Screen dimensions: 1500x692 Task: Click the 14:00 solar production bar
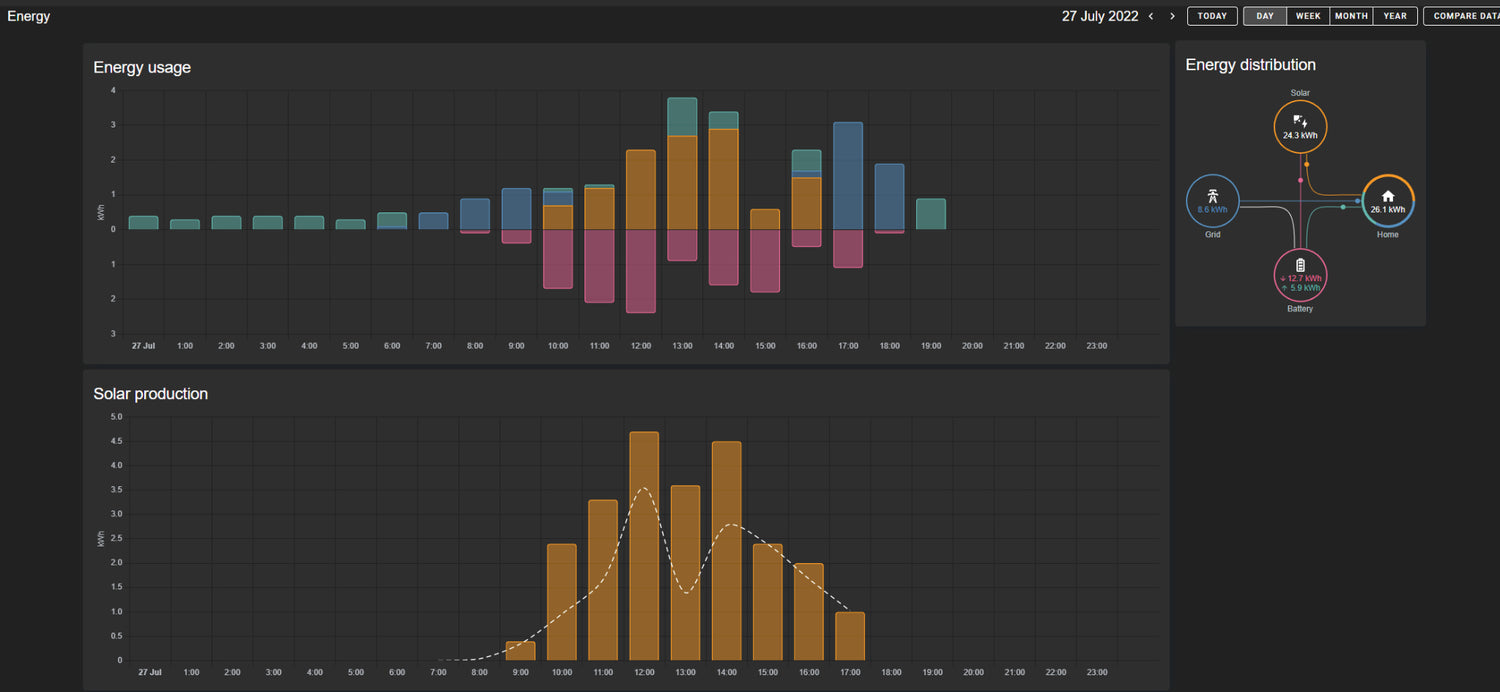coord(726,550)
